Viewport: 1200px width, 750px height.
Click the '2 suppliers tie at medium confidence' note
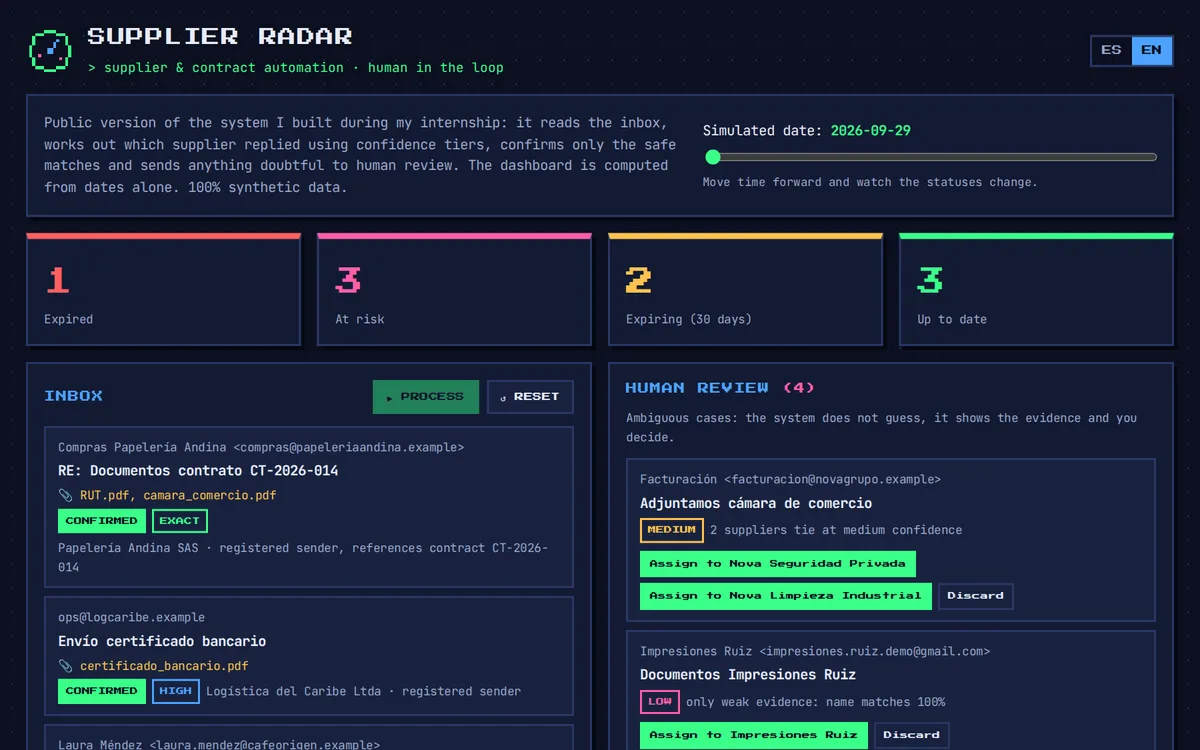click(x=836, y=530)
